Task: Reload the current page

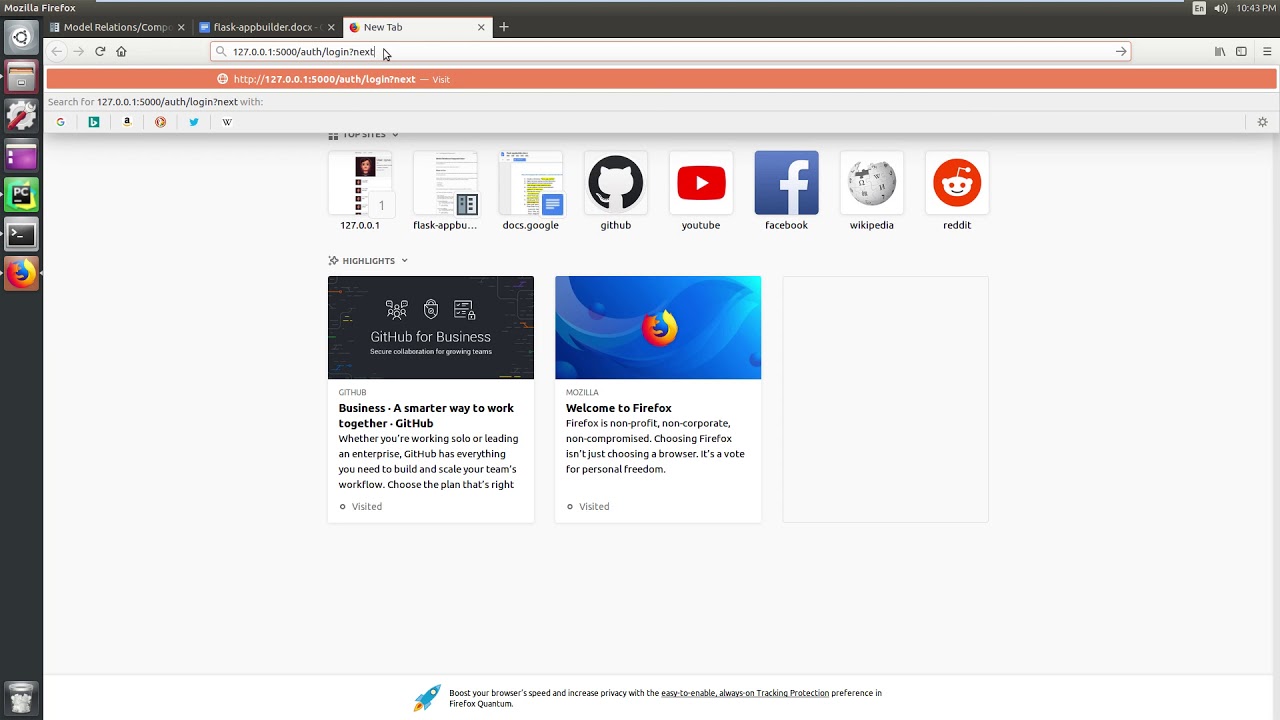Action: click(x=100, y=51)
